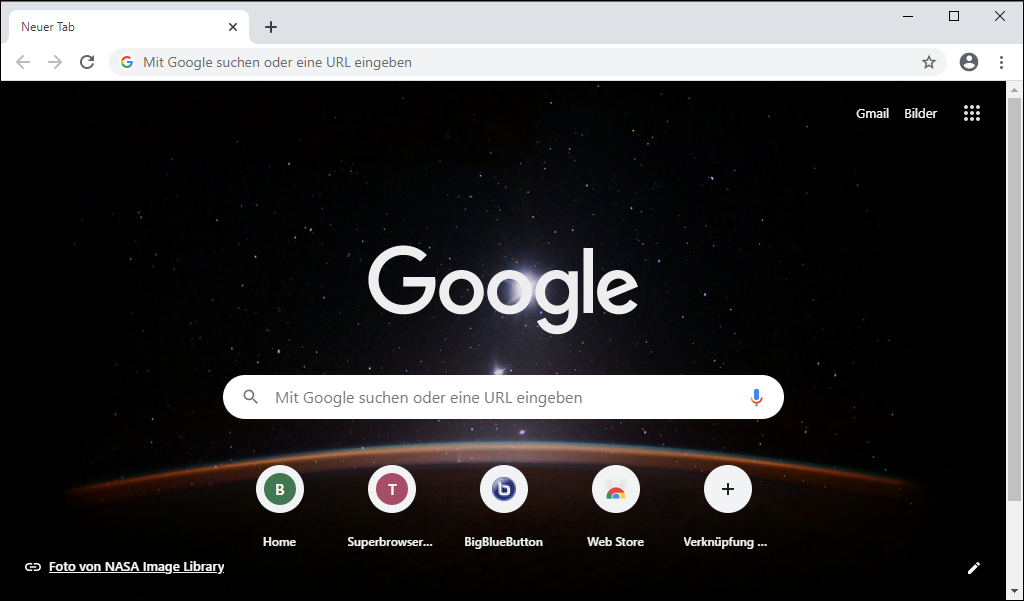Image resolution: width=1024 pixels, height=601 pixels.
Task: Click the browser reload button
Action: pyautogui.click(x=87, y=62)
